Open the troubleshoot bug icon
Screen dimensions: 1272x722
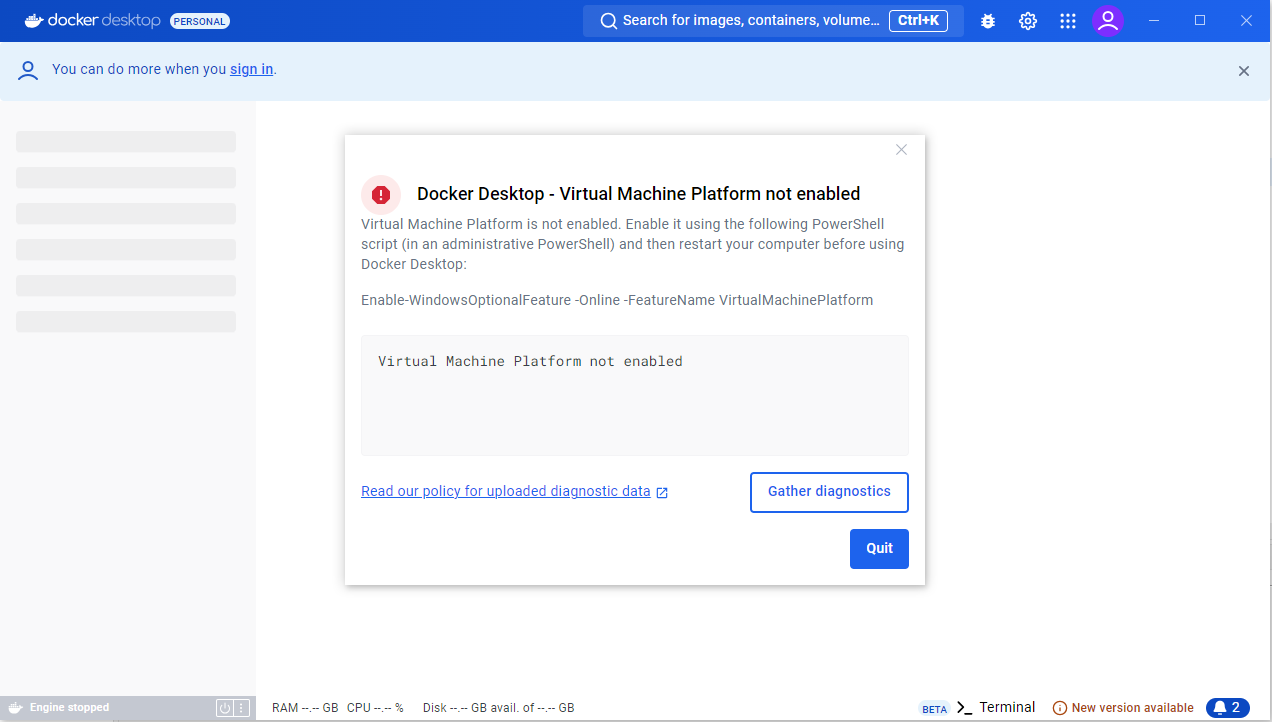click(x=988, y=21)
